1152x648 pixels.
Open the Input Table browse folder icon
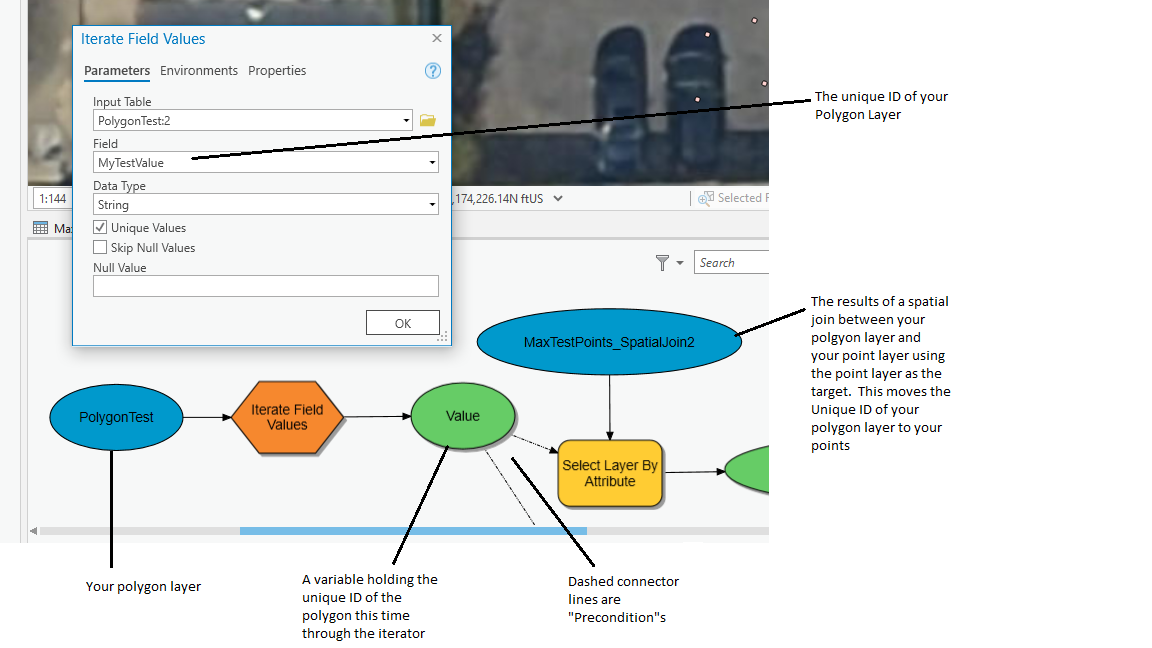point(427,120)
